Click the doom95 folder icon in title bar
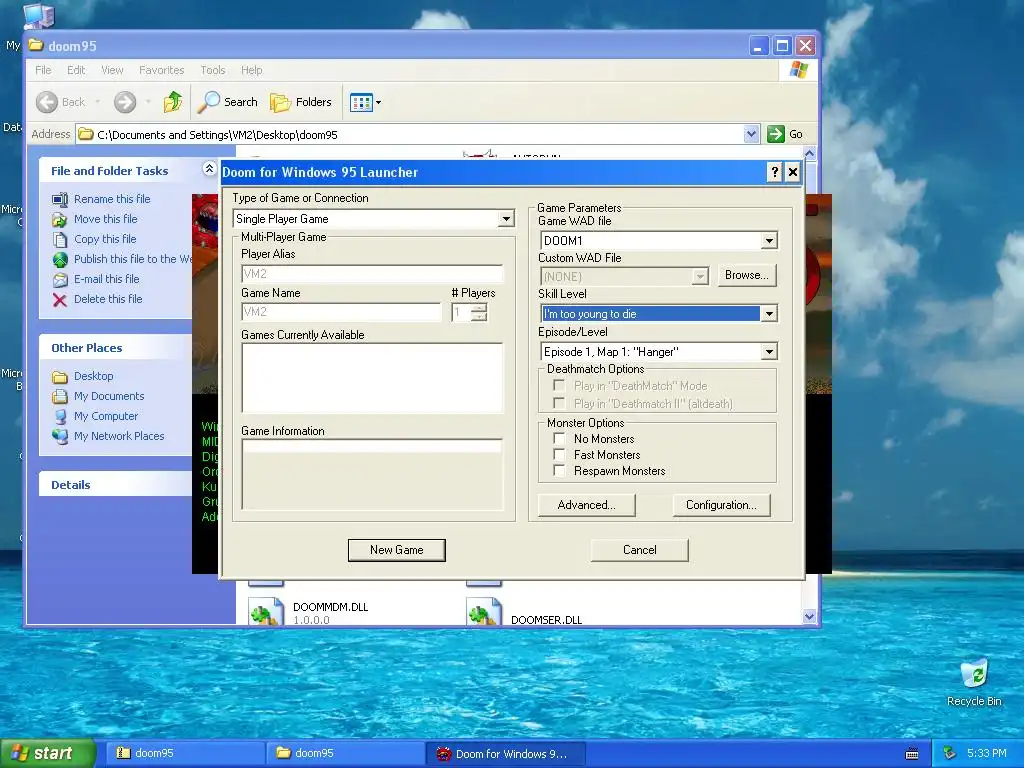Image resolution: width=1024 pixels, height=768 pixels. (x=37, y=46)
